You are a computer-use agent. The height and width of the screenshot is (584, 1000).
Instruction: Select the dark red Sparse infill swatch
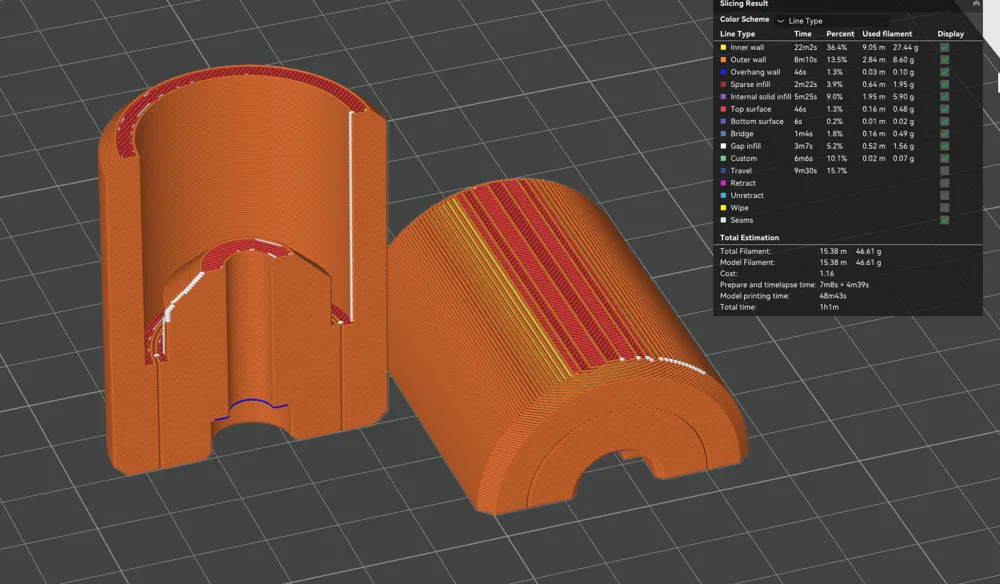coord(723,84)
